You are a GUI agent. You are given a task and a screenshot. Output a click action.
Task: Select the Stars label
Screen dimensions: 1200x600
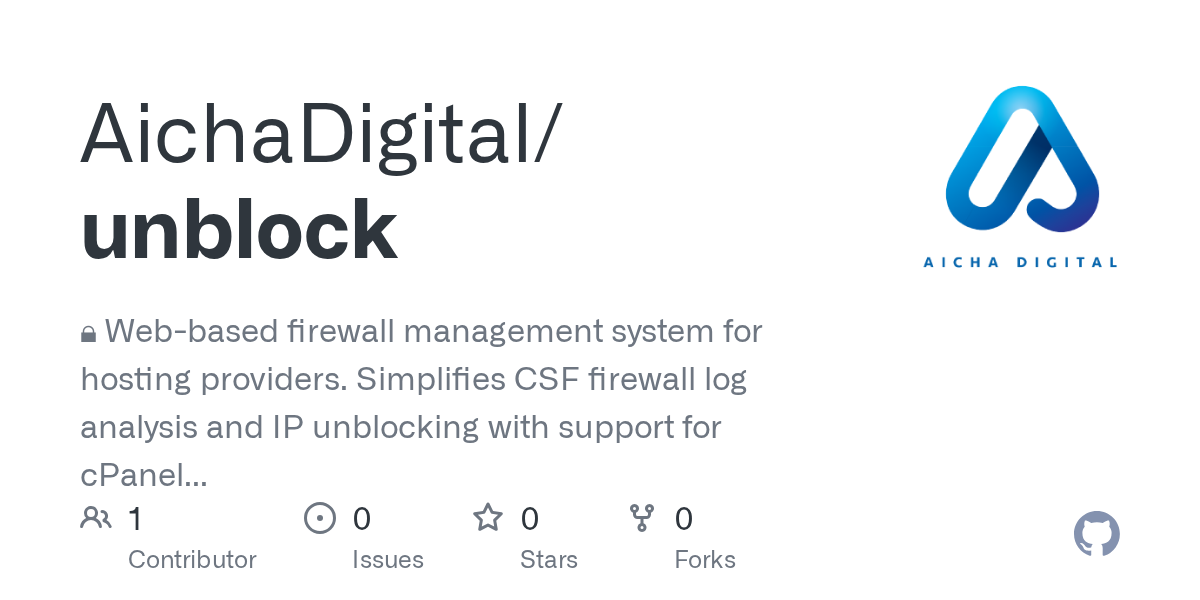pyautogui.click(x=549, y=559)
